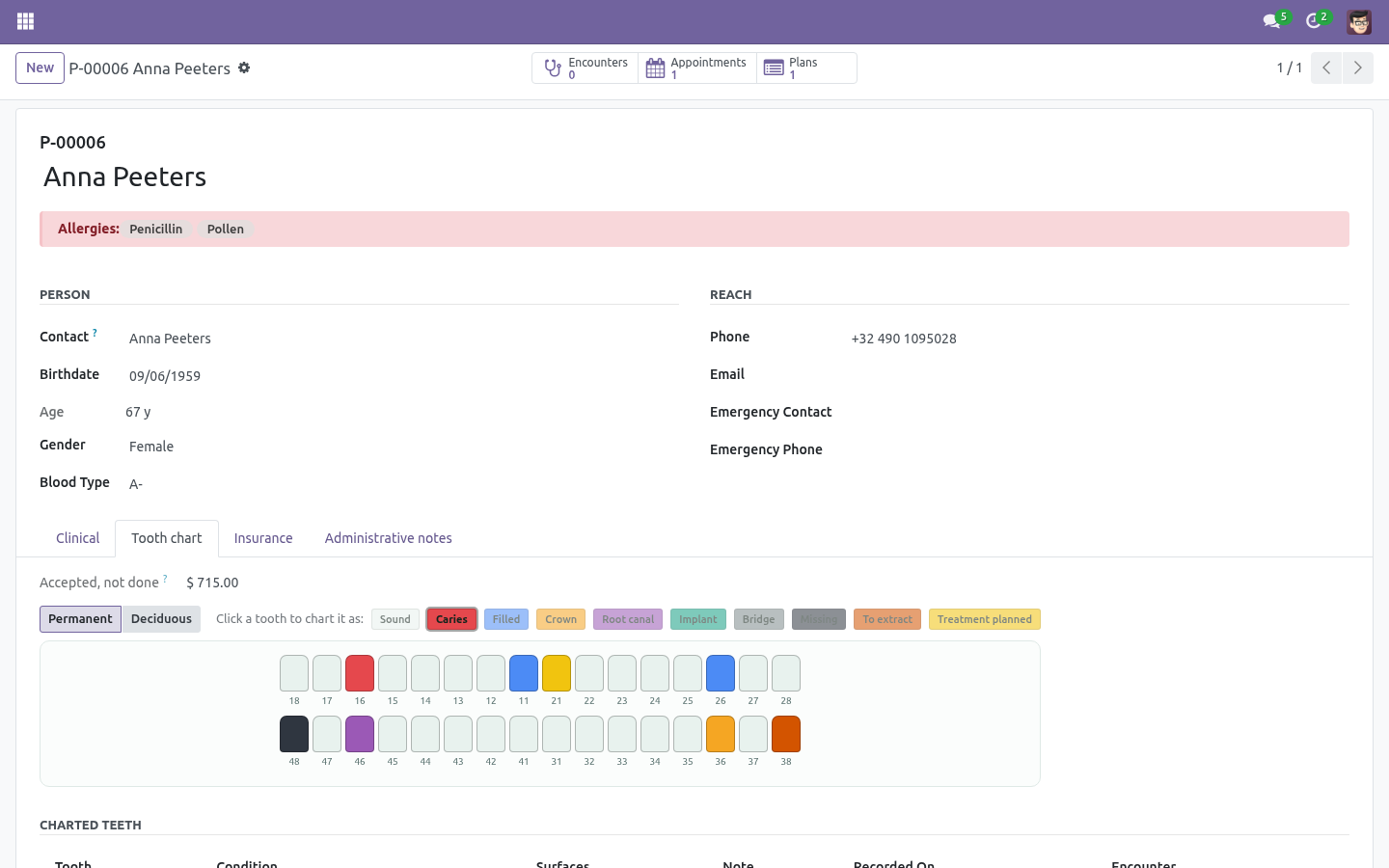Select Penicillin allergy tag

click(x=156, y=230)
